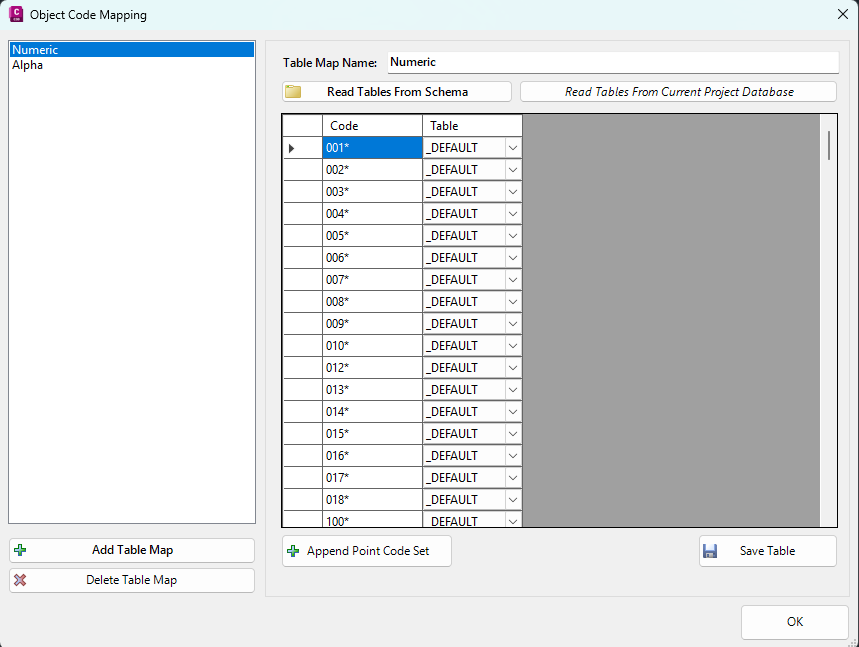Click the vertical scrollbar thumb of the code grid
Image resolution: width=859 pixels, height=647 pixels.
[x=828, y=145]
